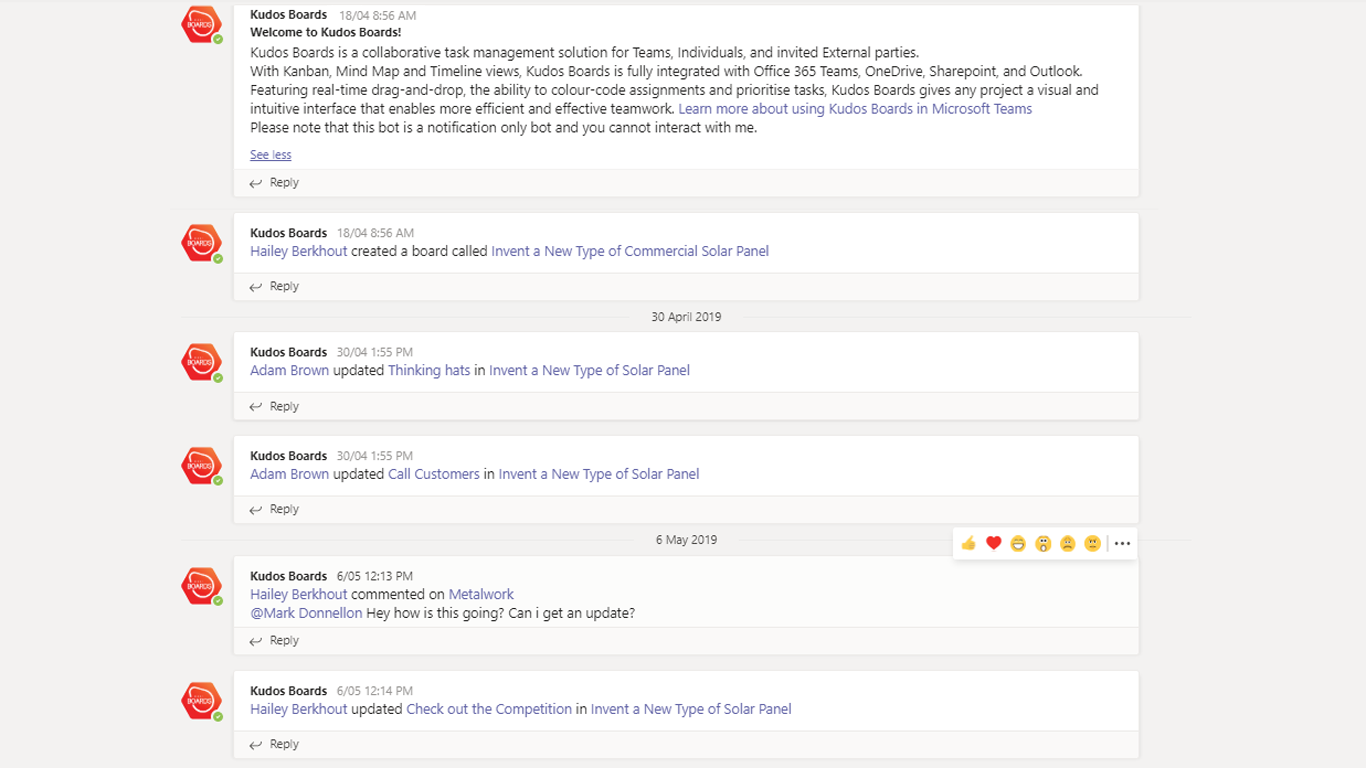Click the @Mark Donnellon mention
The width and height of the screenshot is (1366, 768).
(x=306, y=614)
